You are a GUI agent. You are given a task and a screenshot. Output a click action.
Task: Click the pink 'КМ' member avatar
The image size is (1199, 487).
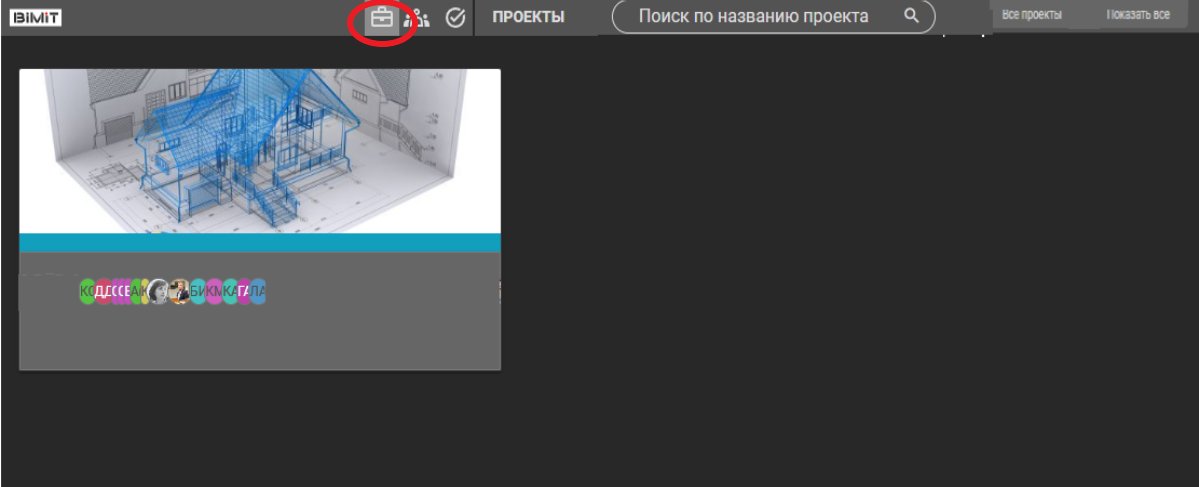pyautogui.click(x=214, y=291)
